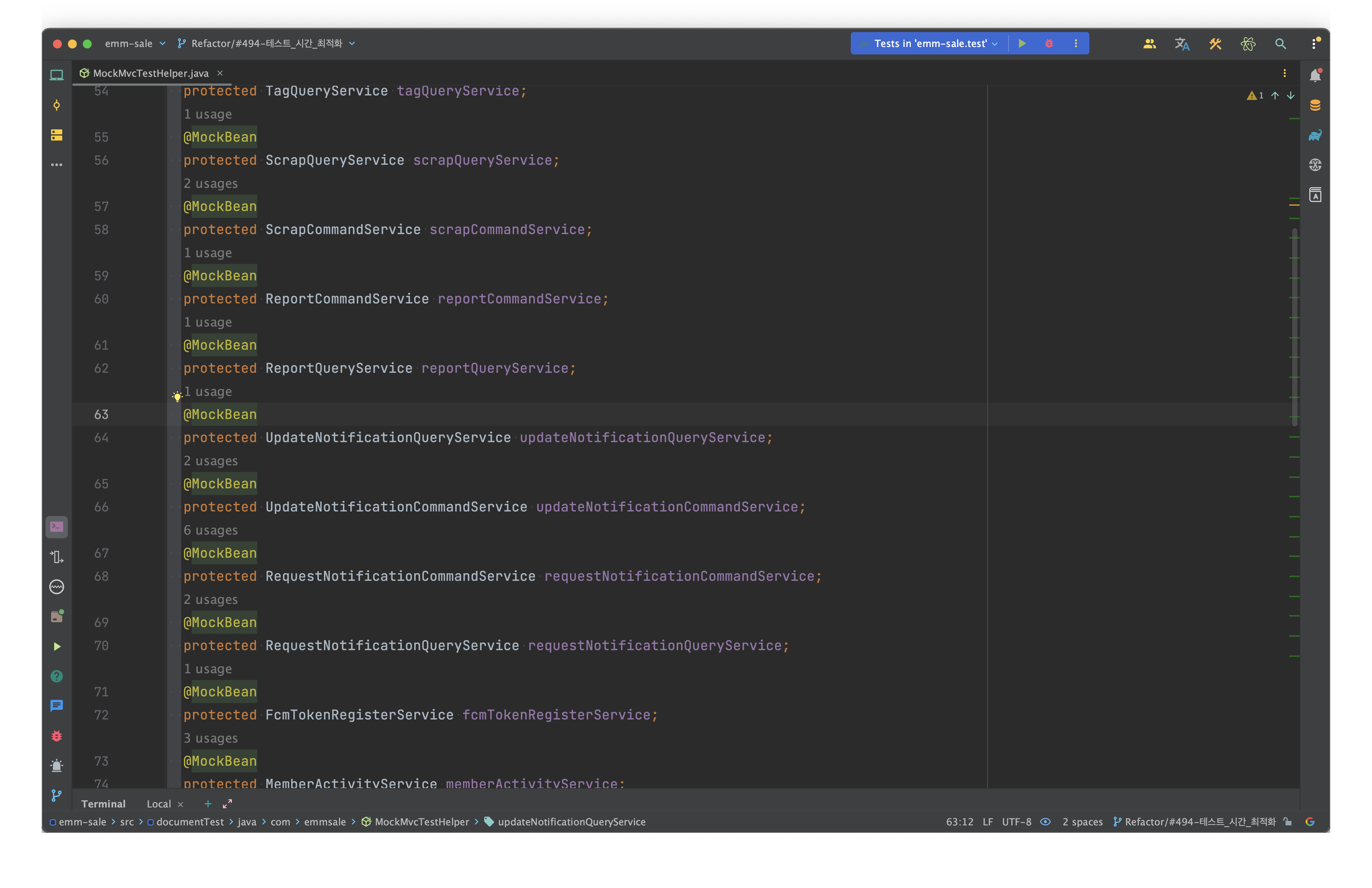Screen dimensions: 1372x888
Task: Open the Refactor/#494 branch dropdown in title bar
Action: click(266, 43)
